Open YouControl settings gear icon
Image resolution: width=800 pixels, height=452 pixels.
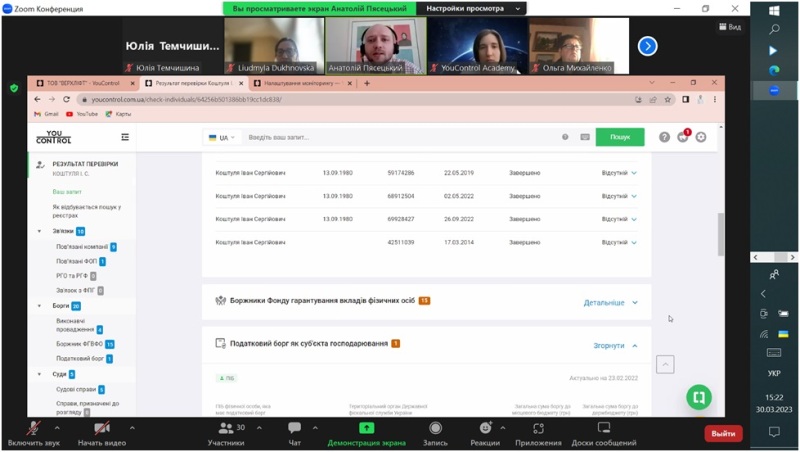coord(701,137)
